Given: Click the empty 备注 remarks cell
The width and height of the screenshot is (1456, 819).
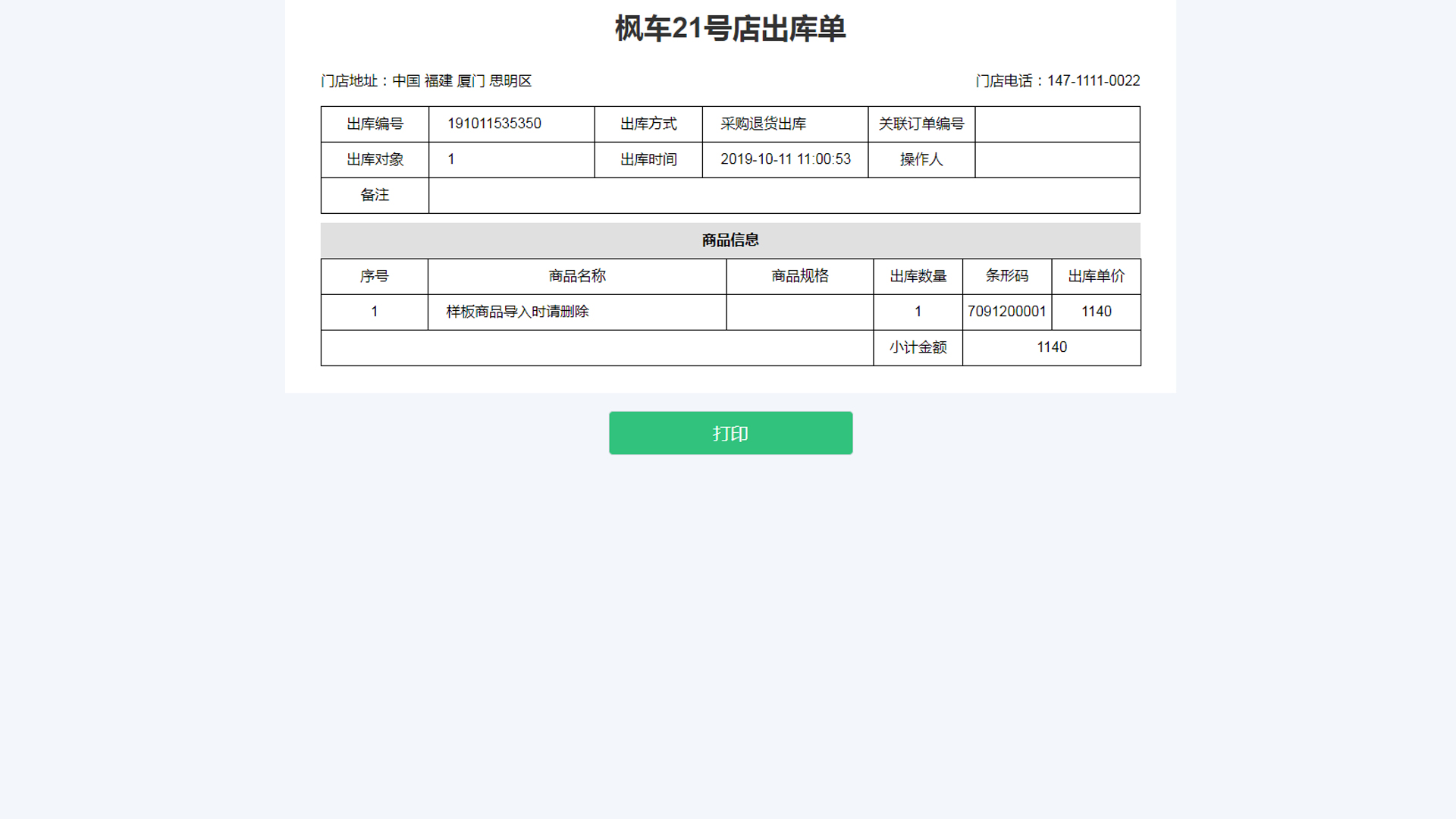Looking at the screenshot, I should 783,195.
